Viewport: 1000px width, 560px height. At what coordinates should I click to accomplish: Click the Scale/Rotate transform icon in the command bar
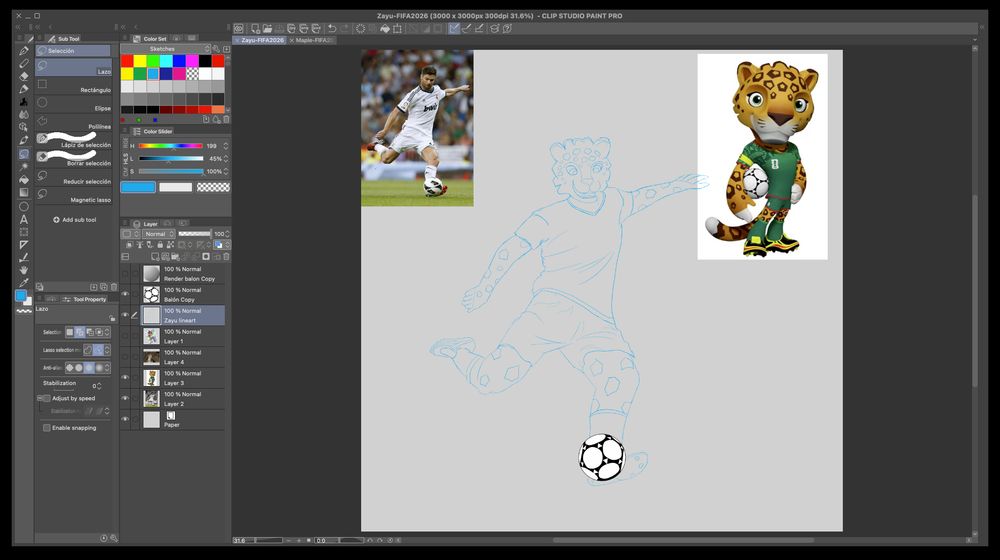[x=397, y=28]
